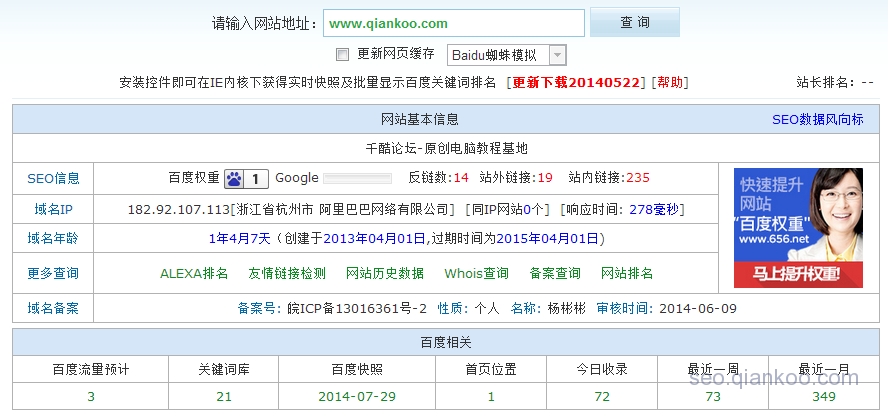Click the 域名IP row label
Viewport: 888px width, 414px height.
[x=53, y=210]
